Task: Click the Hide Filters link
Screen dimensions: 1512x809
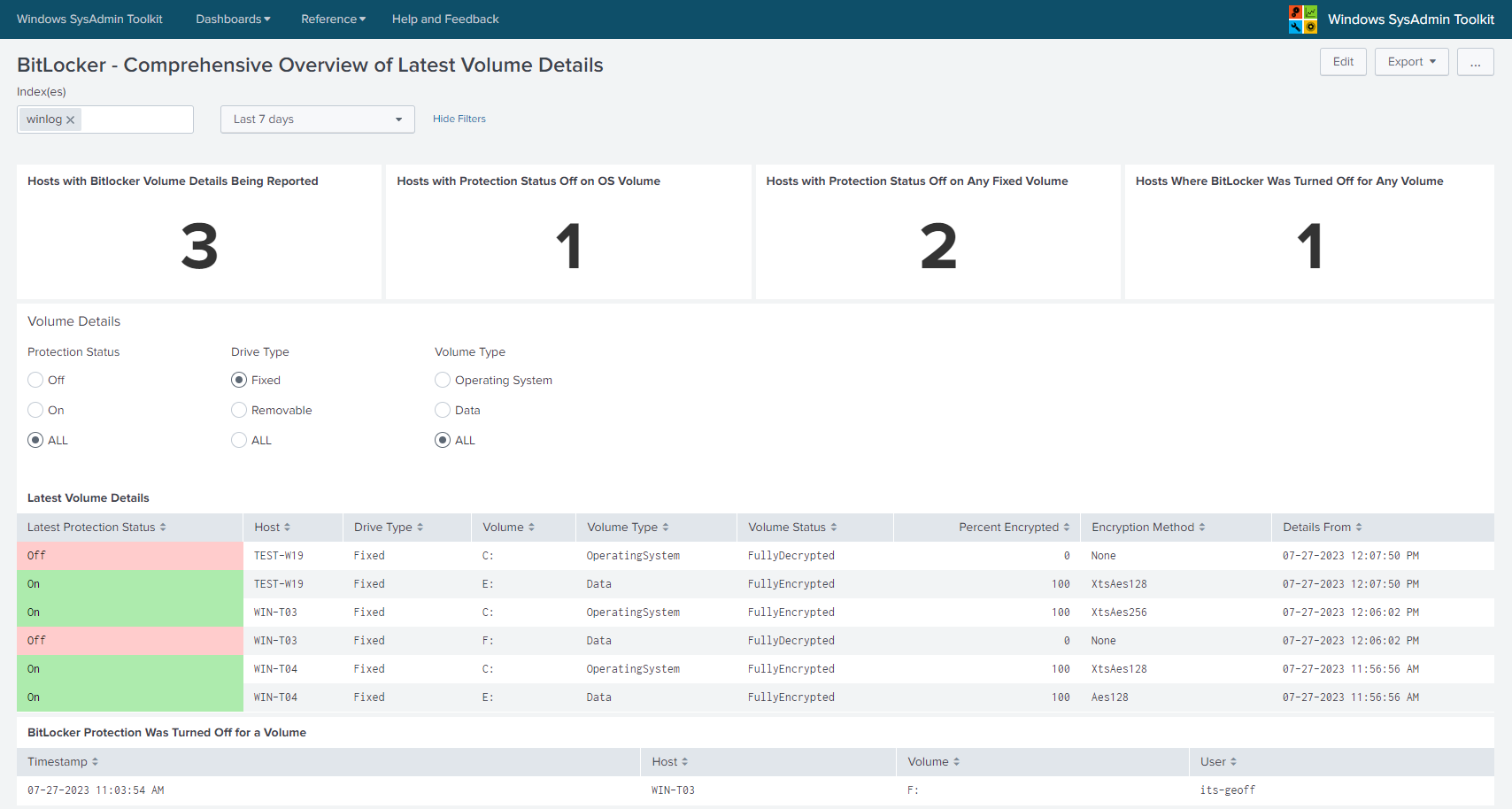Action: tap(459, 119)
